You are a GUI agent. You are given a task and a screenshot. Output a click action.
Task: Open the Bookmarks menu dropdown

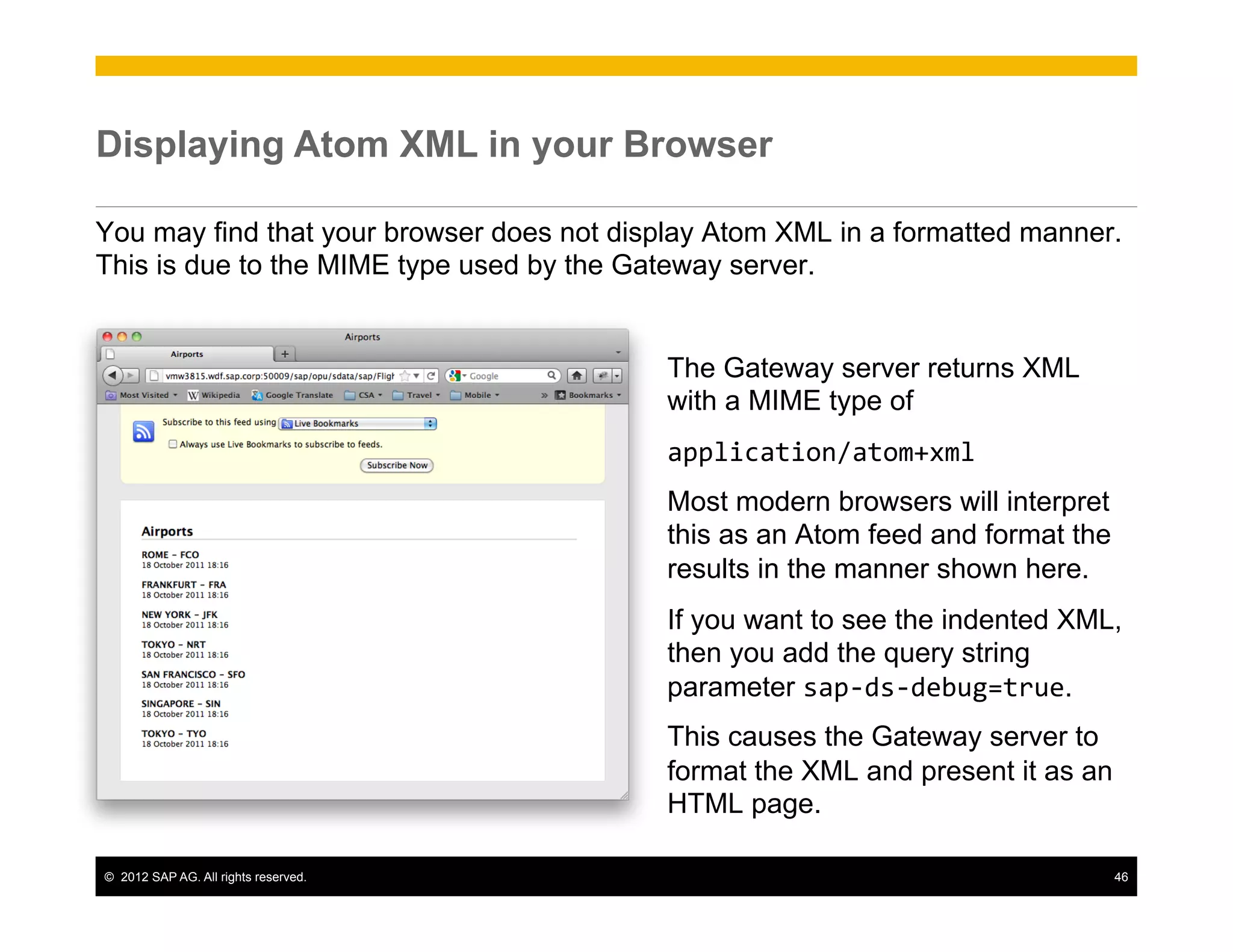point(588,395)
